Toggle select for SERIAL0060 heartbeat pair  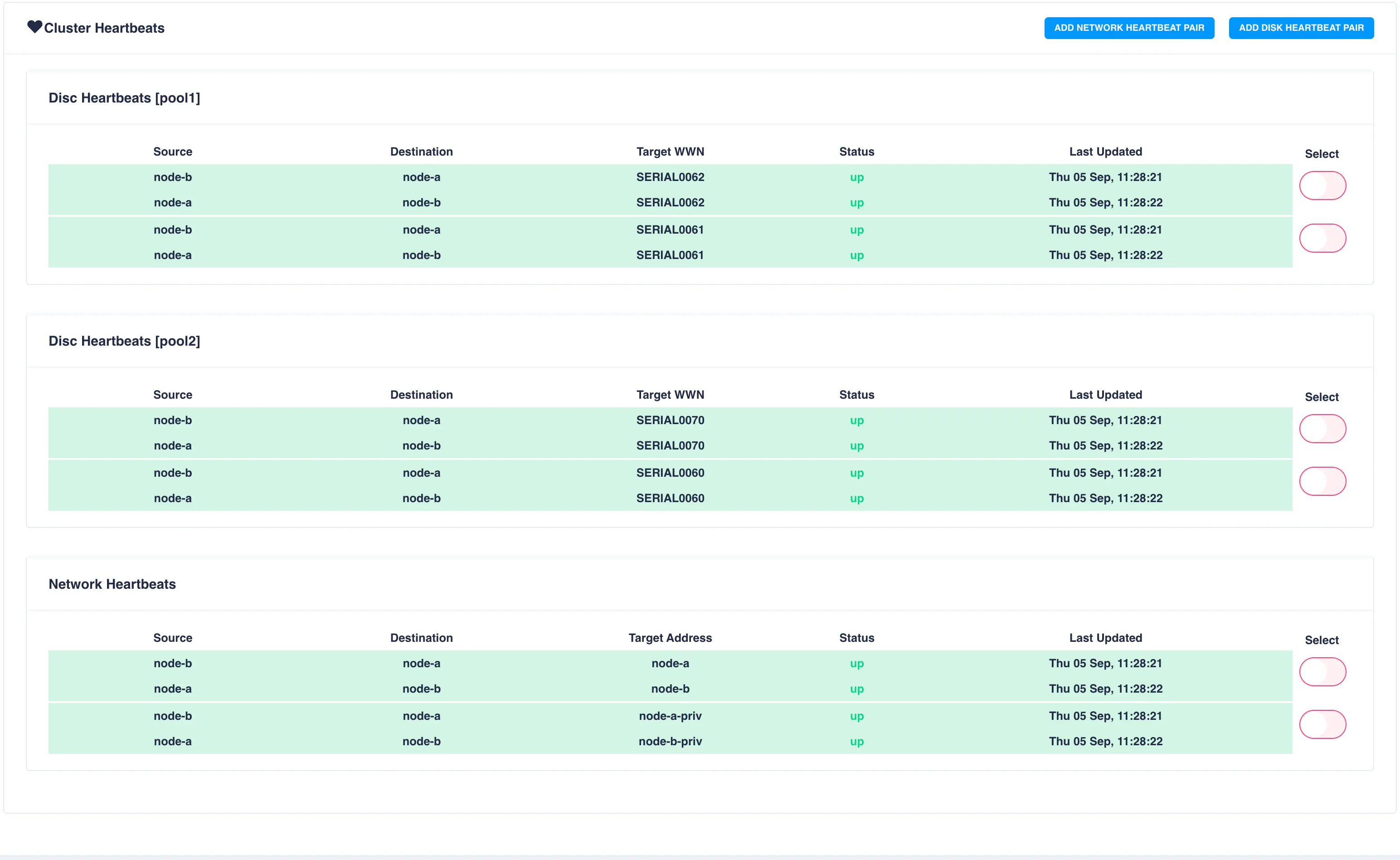tap(1322, 481)
